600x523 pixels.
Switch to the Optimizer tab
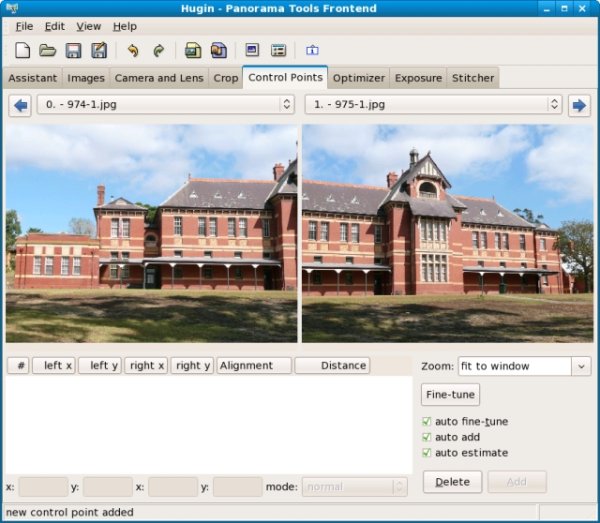[x=358, y=78]
